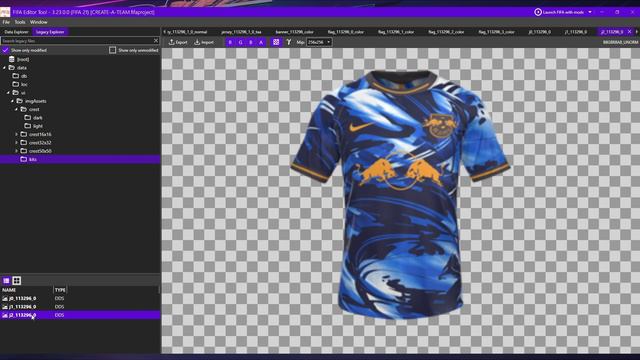Open the jersey_113296_1_0 tab
640x360 pixels.
(241, 32)
